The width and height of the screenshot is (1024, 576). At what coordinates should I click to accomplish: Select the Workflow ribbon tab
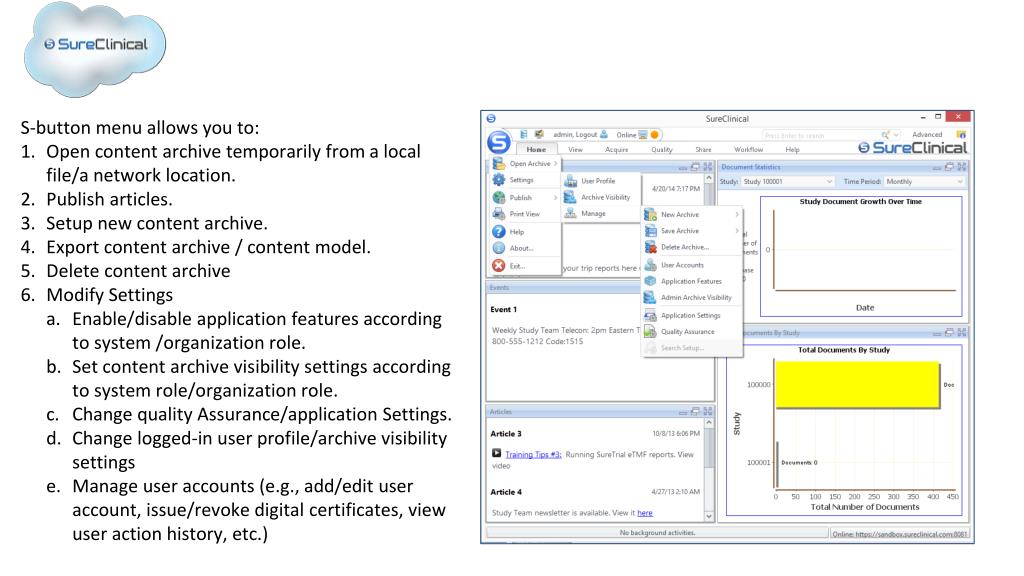click(748, 150)
